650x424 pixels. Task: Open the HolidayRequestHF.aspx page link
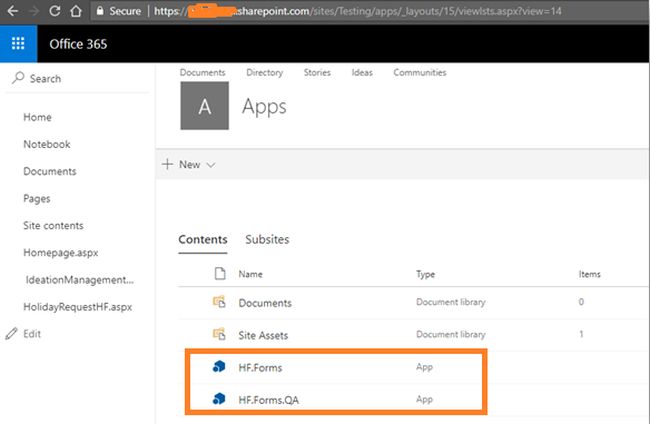tap(78, 307)
